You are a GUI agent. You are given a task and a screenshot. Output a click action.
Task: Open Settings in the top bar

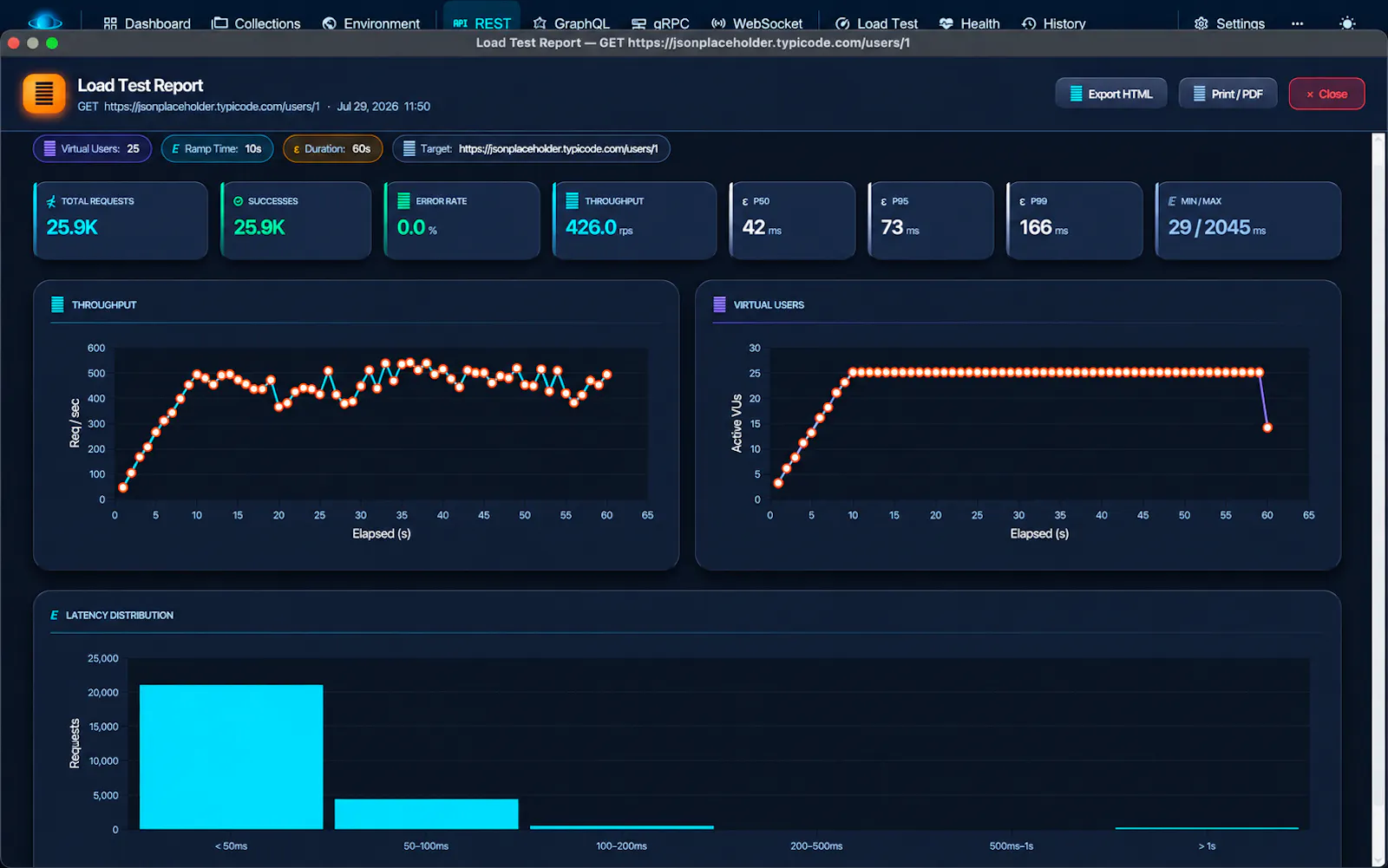tap(1229, 23)
